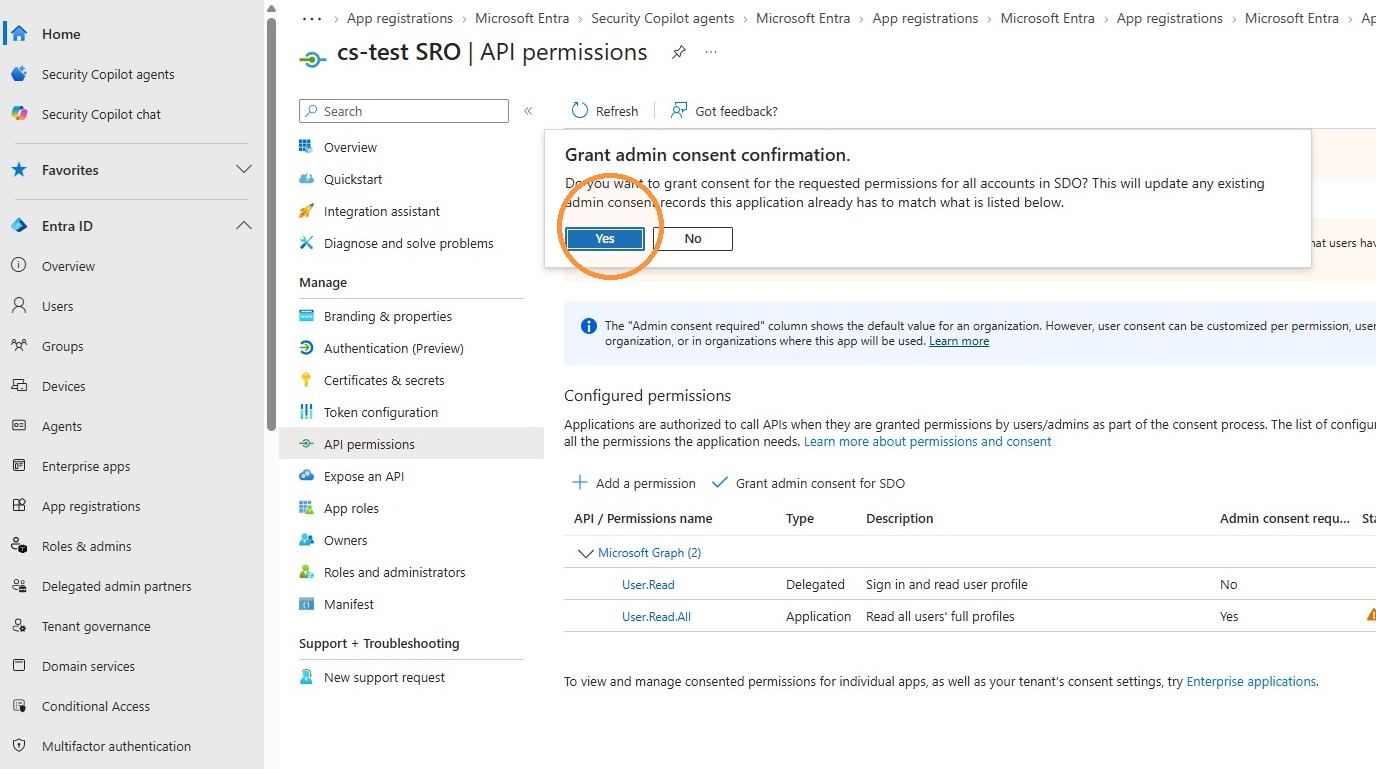Click the Manifest icon

[307, 604]
